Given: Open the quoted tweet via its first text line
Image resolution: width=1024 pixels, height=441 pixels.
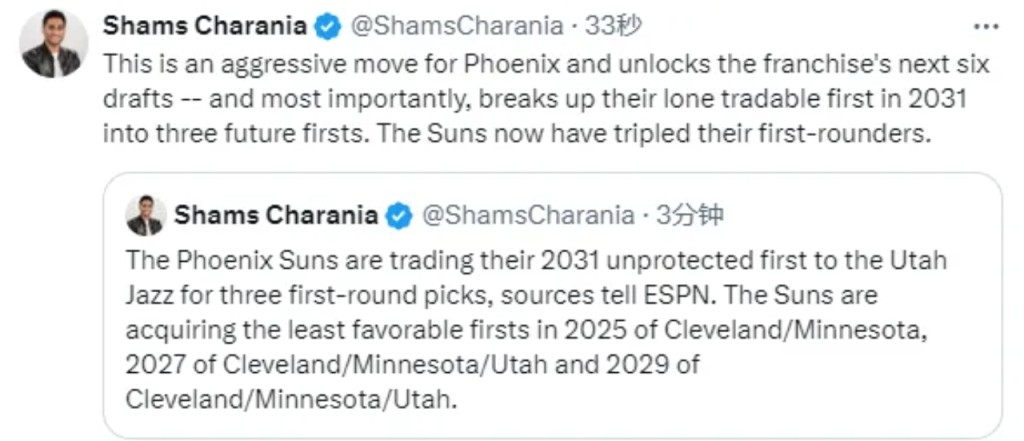Looking at the screenshot, I should [x=535, y=260].
